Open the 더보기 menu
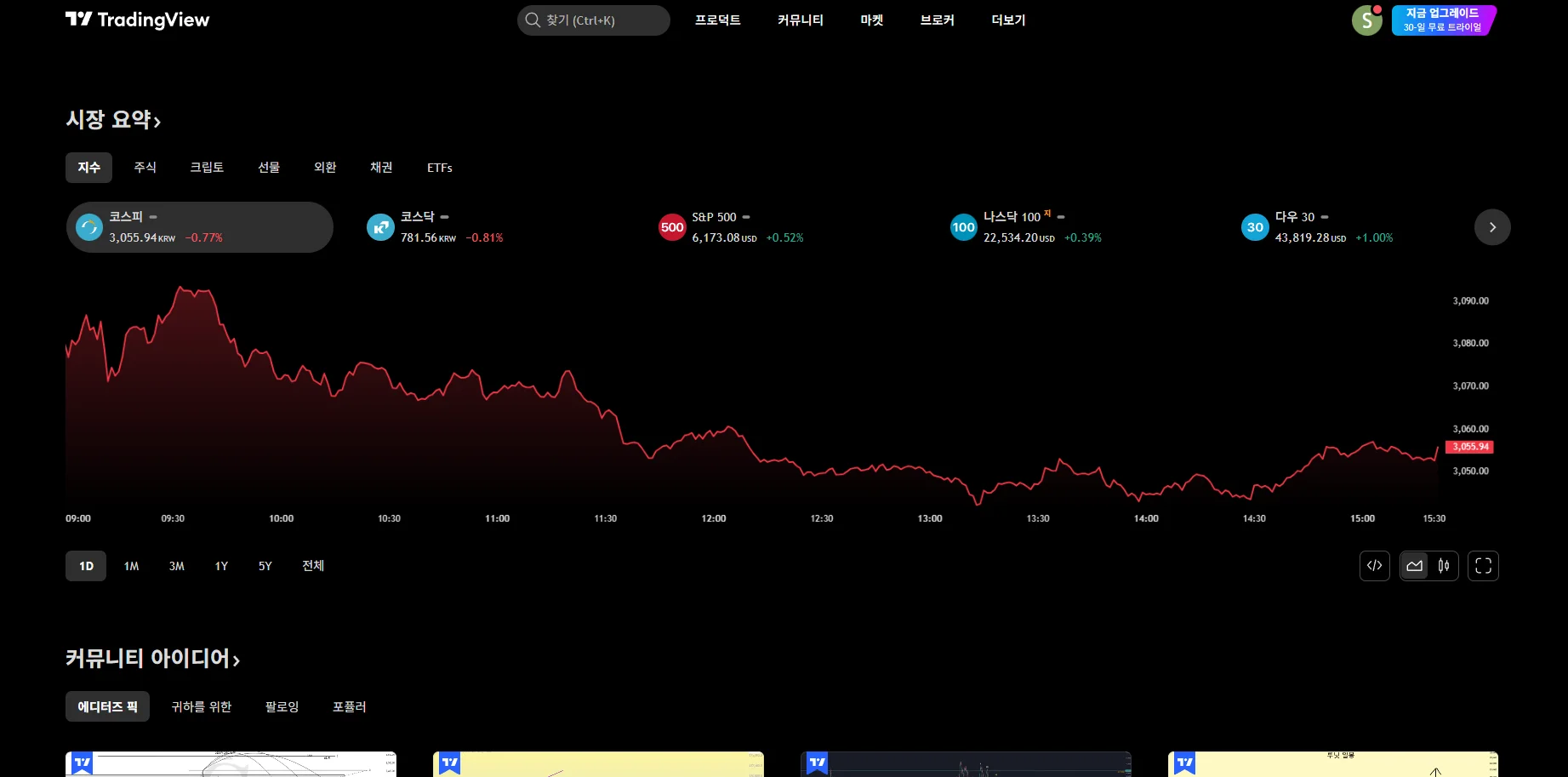Viewport: 1568px width, 777px height. pyautogui.click(x=1008, y=20)
